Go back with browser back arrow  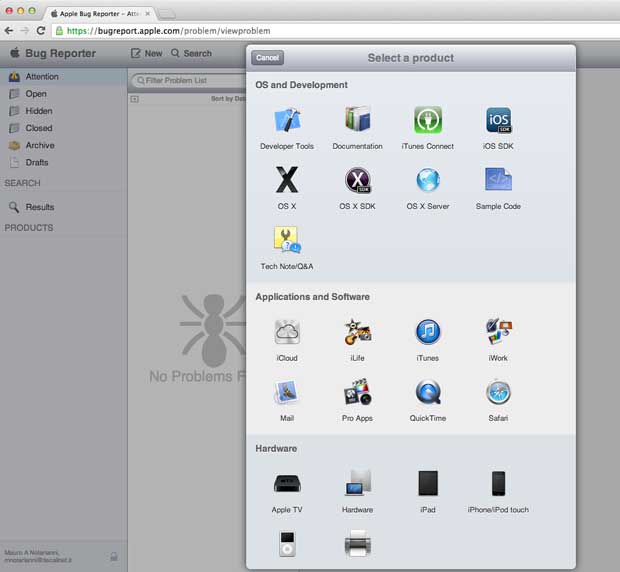pos(9,30)
